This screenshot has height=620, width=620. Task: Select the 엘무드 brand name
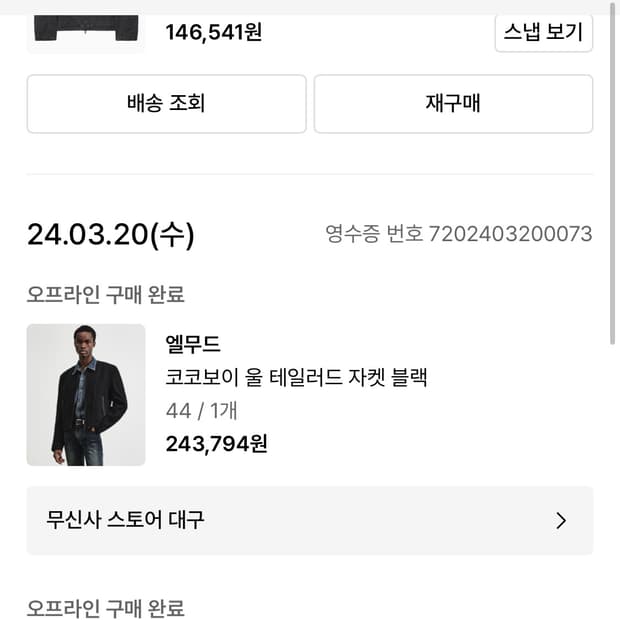point(193,344)
